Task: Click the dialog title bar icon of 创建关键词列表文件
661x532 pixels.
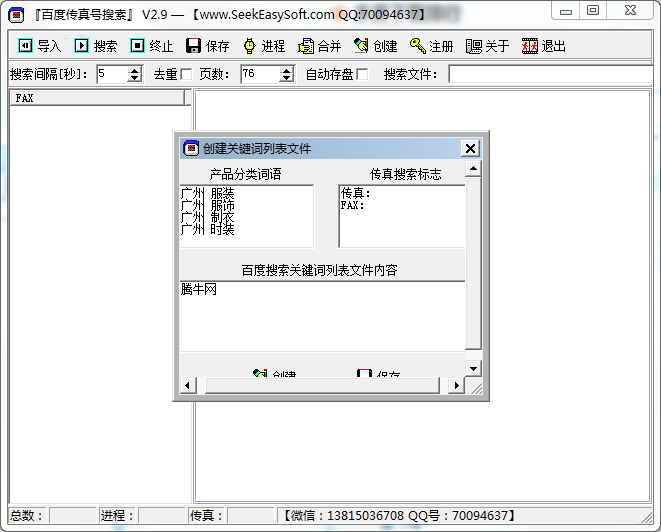Action: click(x=191, y=148)
